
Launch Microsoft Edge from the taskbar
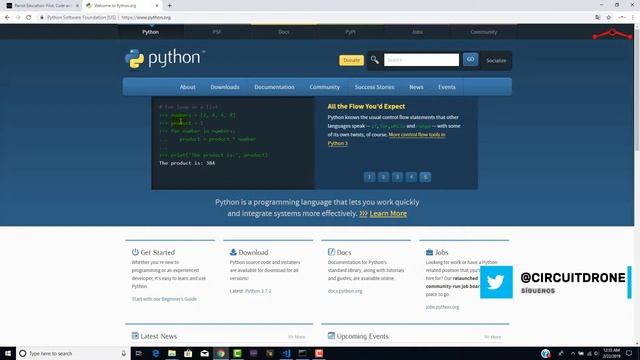pyautogui.click(x=156, y=353)
